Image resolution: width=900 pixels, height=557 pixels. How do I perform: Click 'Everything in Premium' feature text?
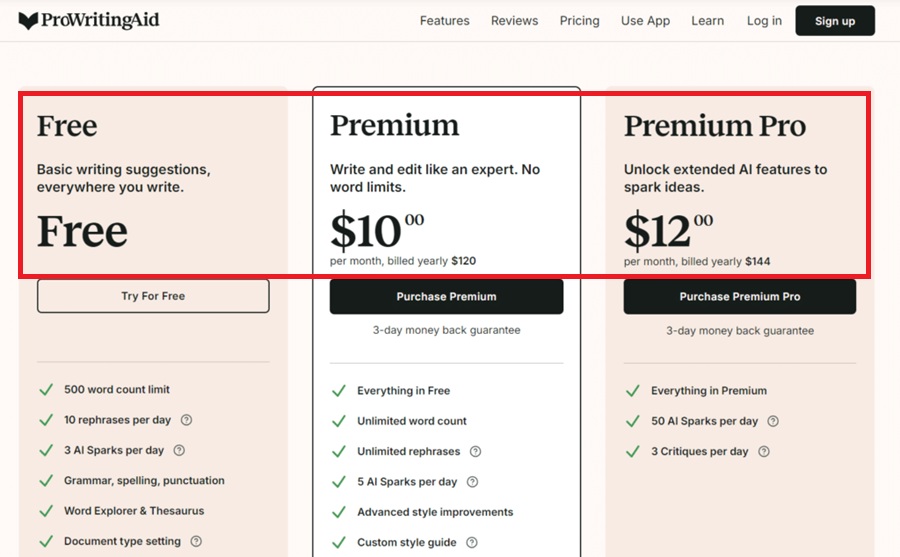pos(709,390)
